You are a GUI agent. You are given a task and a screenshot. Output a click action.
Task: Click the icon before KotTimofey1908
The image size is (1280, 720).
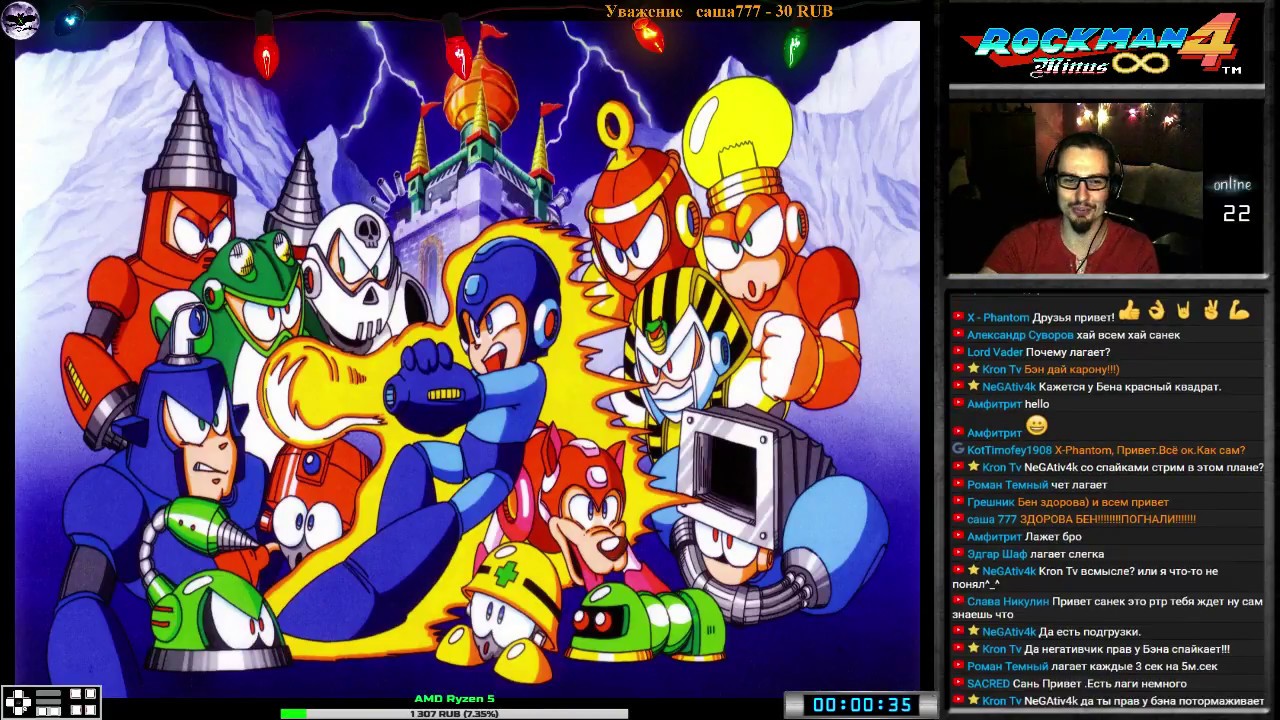(x=958, y=450)
